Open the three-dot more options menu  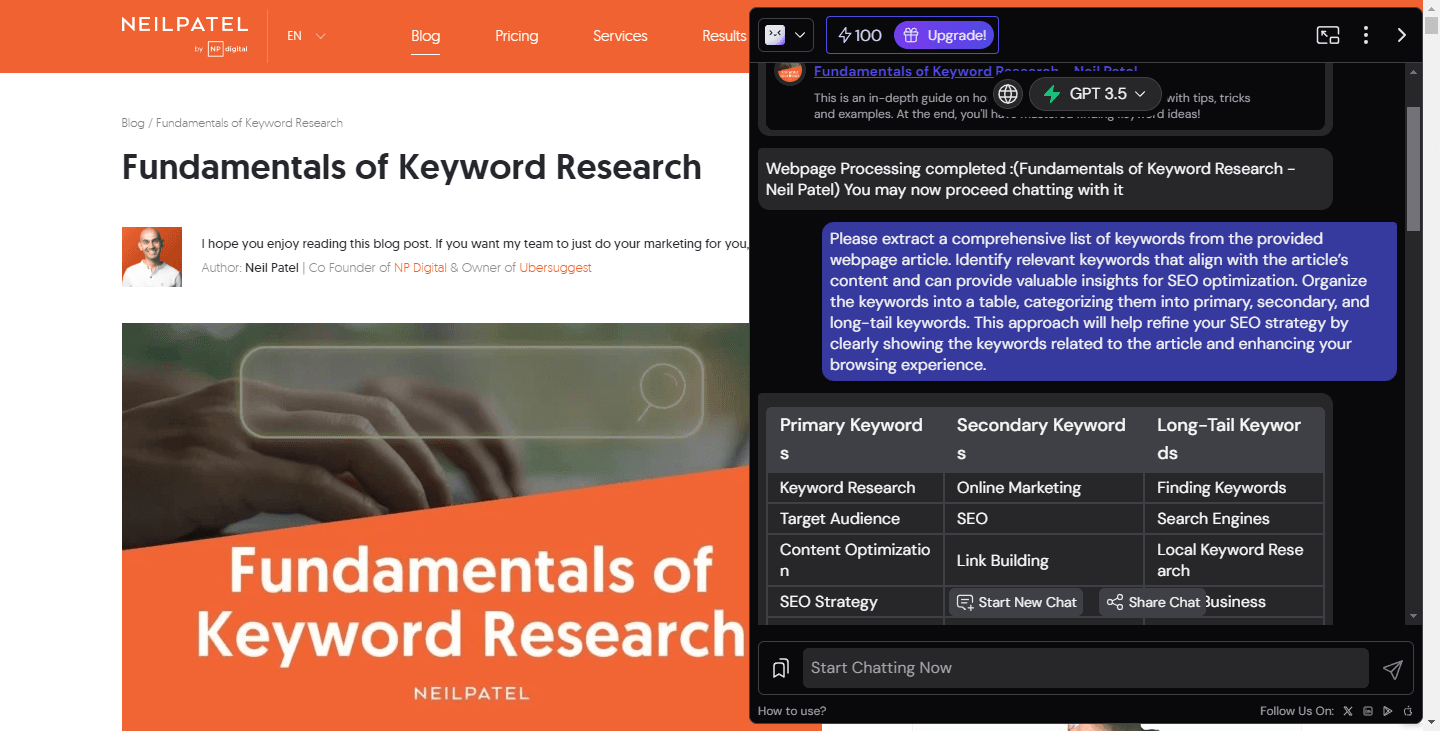coord(1366,35)
